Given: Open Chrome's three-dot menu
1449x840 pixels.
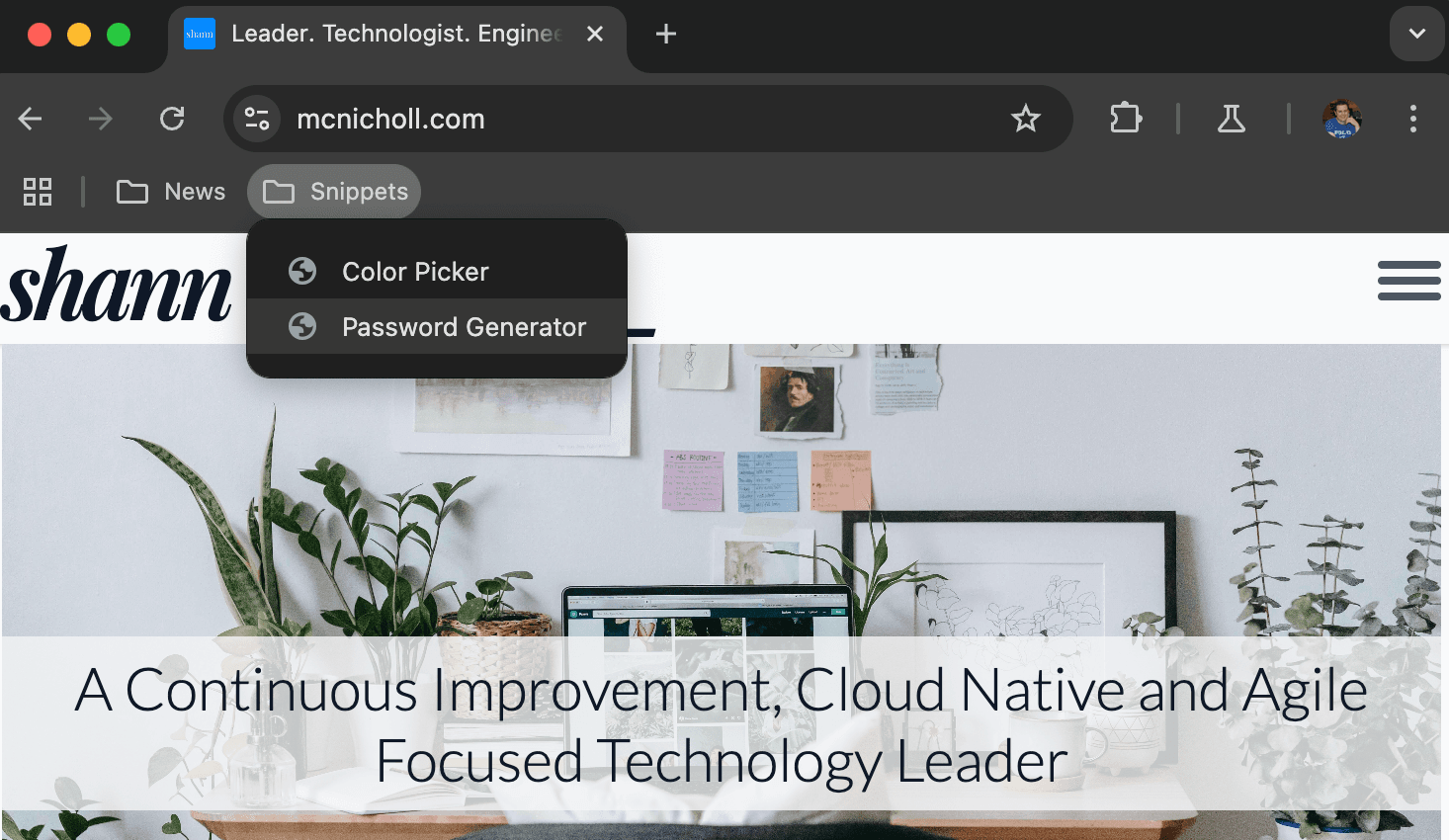Looking at the screenshot, I should point(1413,119).
